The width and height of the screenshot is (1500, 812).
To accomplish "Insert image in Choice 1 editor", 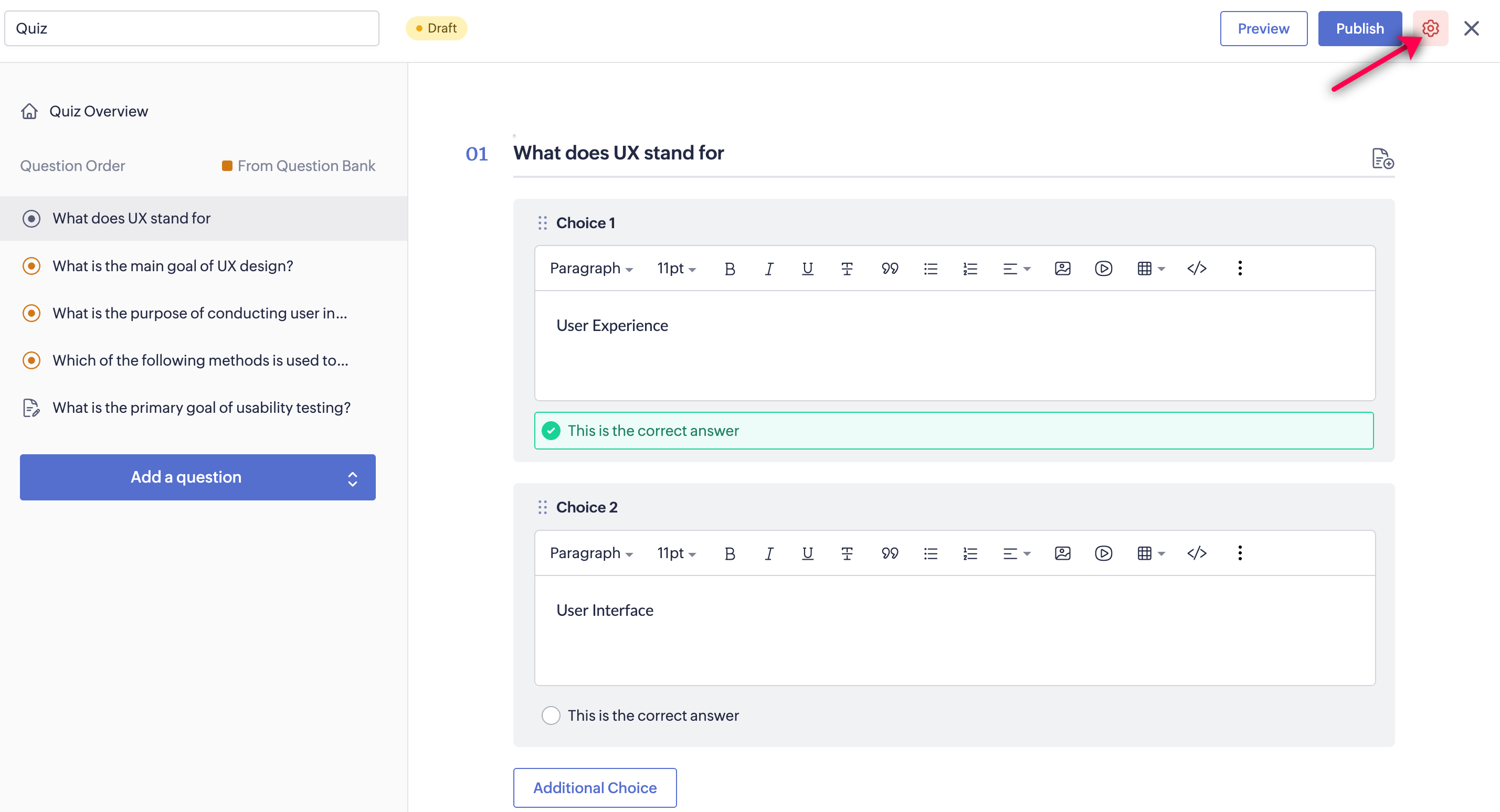I will coord(1062,269).
